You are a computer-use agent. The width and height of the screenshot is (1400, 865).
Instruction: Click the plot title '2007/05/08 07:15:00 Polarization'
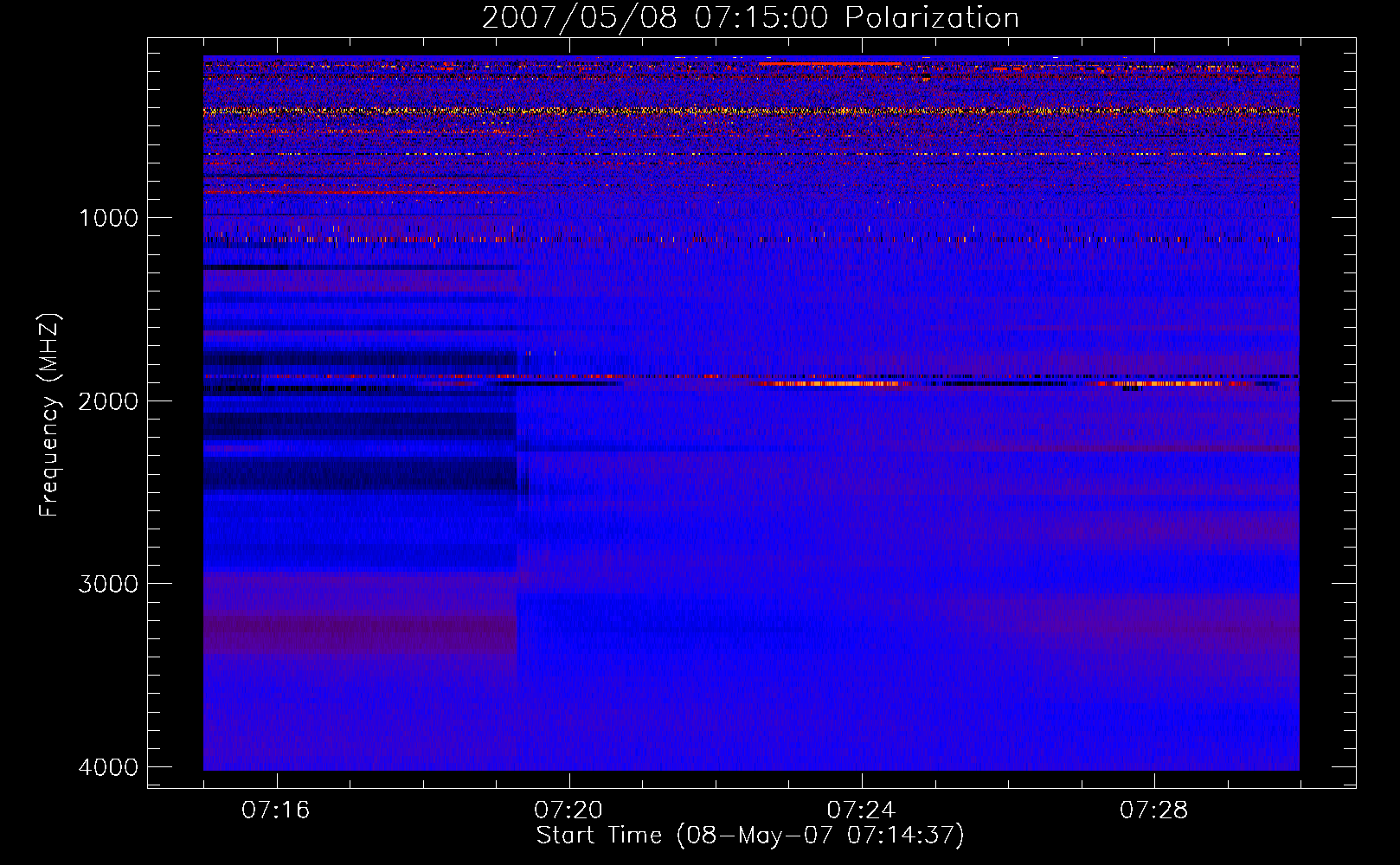tap(750, 18)
